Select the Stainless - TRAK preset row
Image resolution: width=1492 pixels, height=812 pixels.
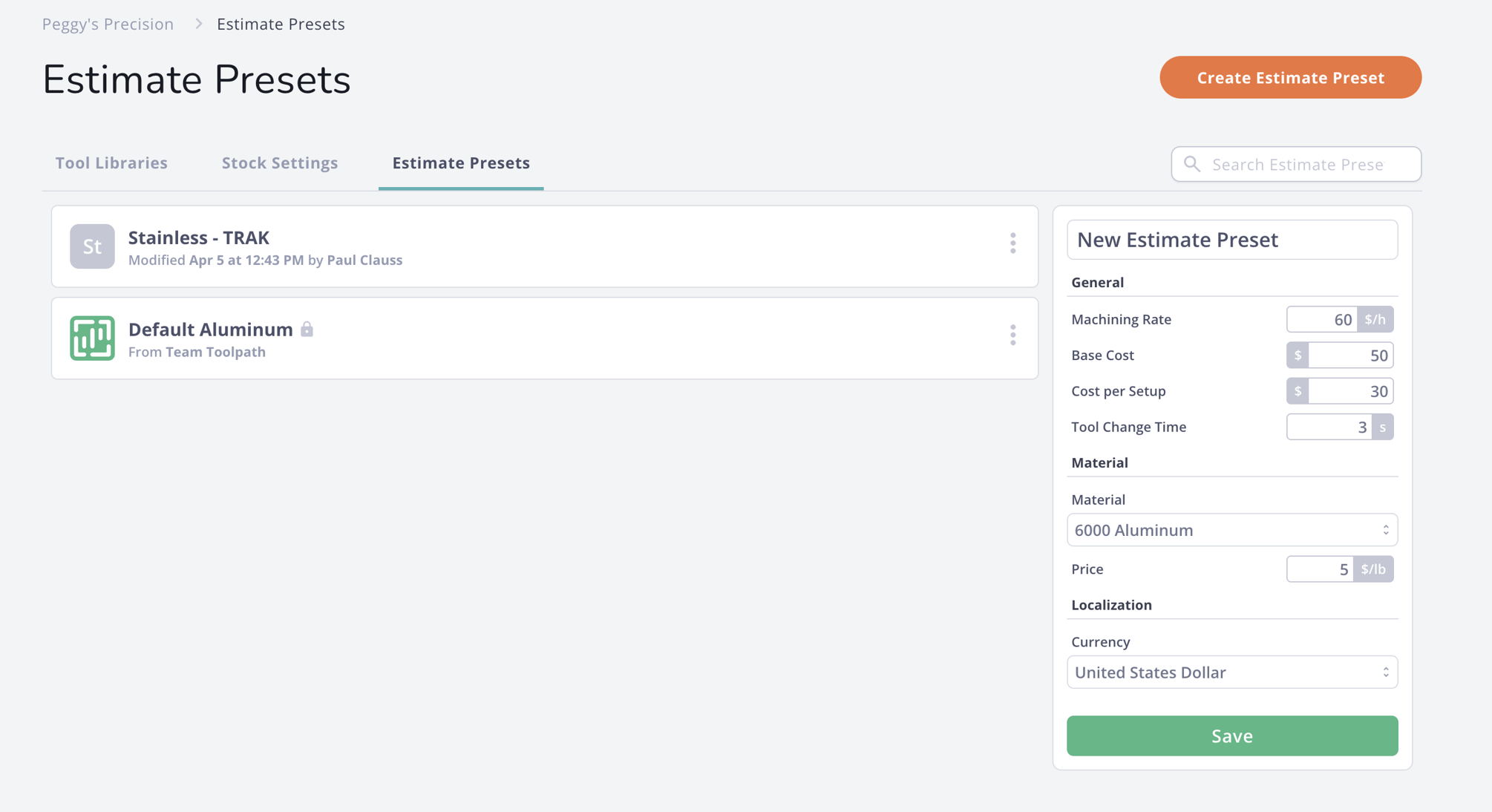(x=520, y=246)
